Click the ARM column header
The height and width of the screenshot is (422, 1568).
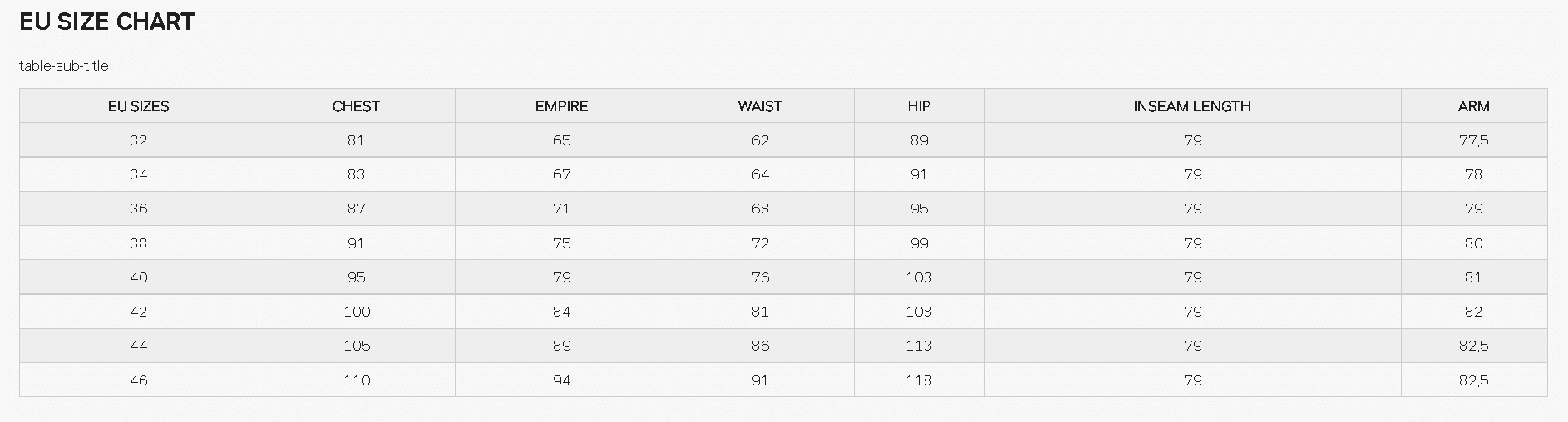tap(1474, 106)
